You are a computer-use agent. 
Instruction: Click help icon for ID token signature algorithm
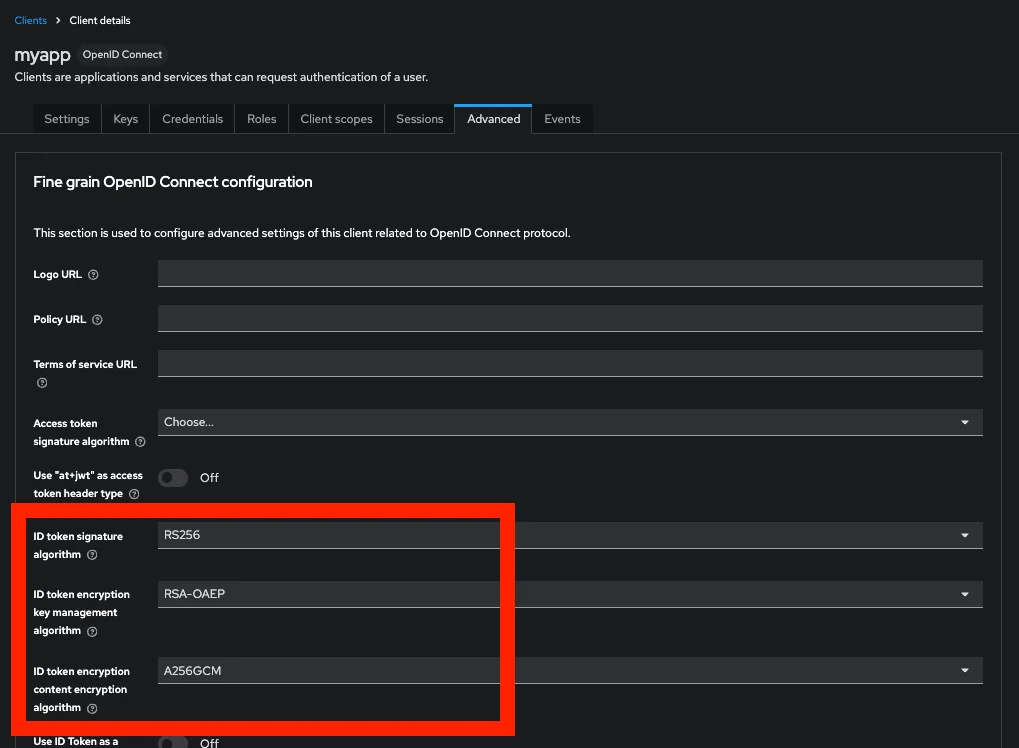92,555
